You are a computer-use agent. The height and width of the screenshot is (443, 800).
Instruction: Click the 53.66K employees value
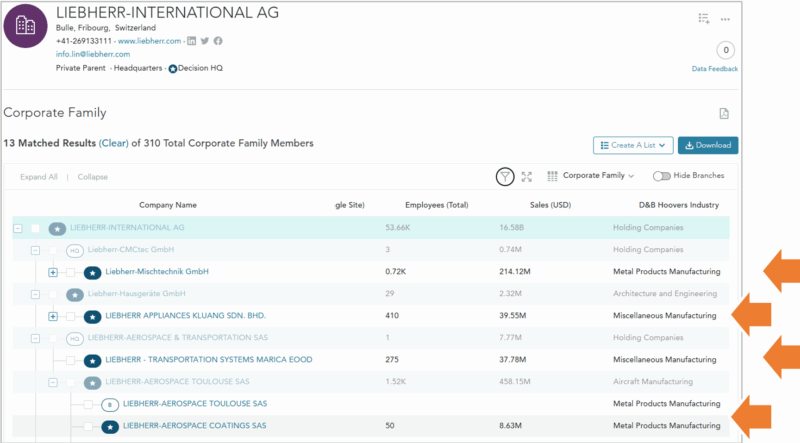point(397,228)
